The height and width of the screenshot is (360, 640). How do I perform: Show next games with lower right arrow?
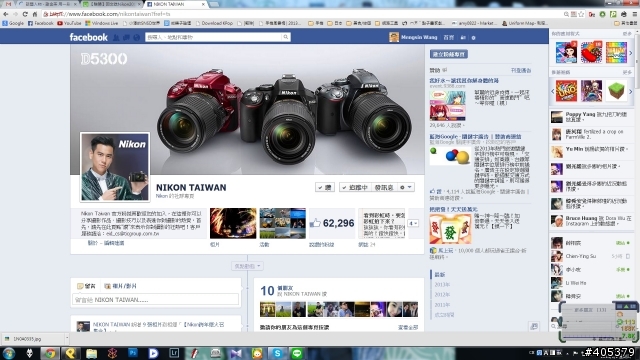click(631, 91)
